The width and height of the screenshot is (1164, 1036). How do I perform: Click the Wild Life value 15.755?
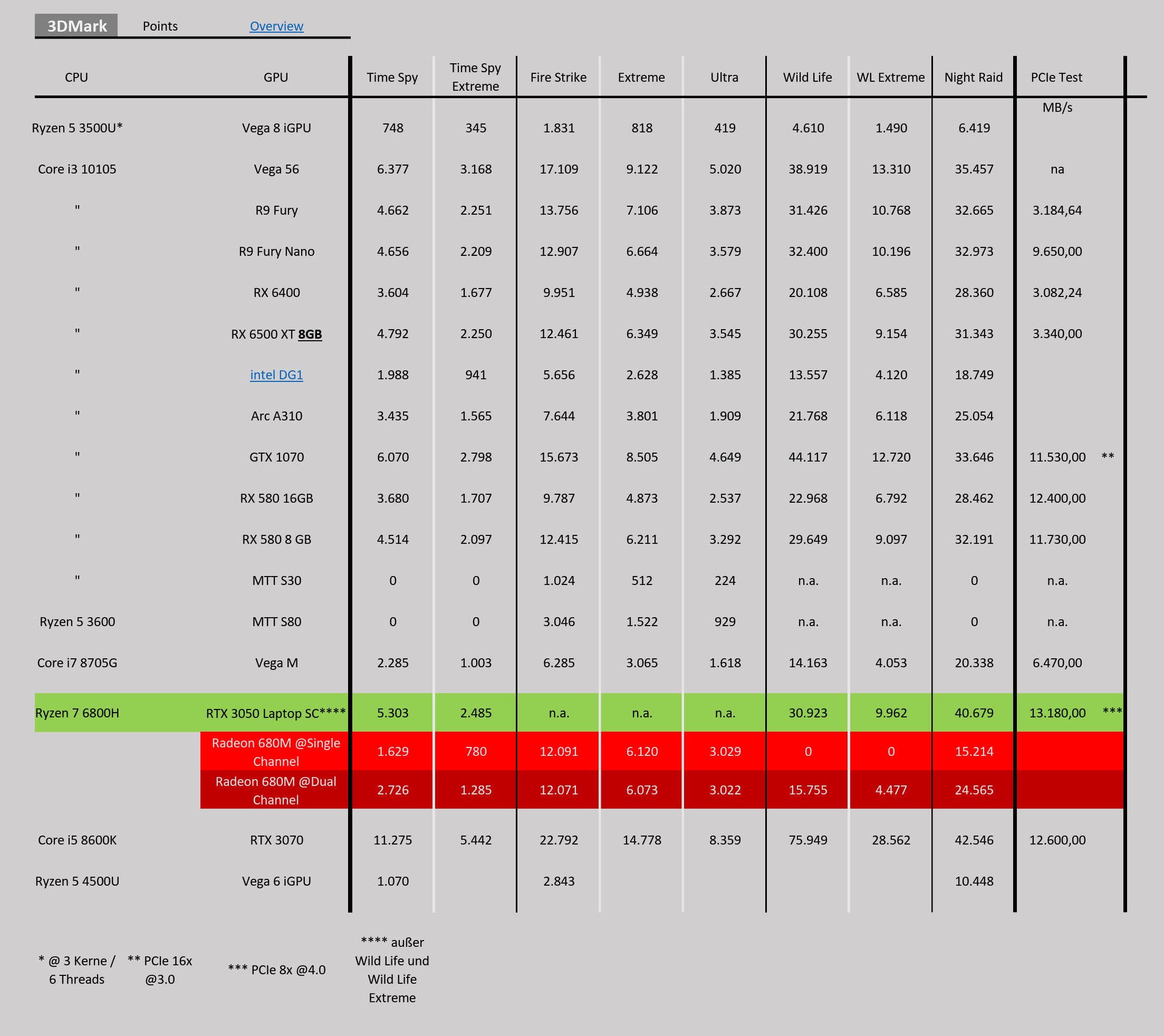click(807, 790)
